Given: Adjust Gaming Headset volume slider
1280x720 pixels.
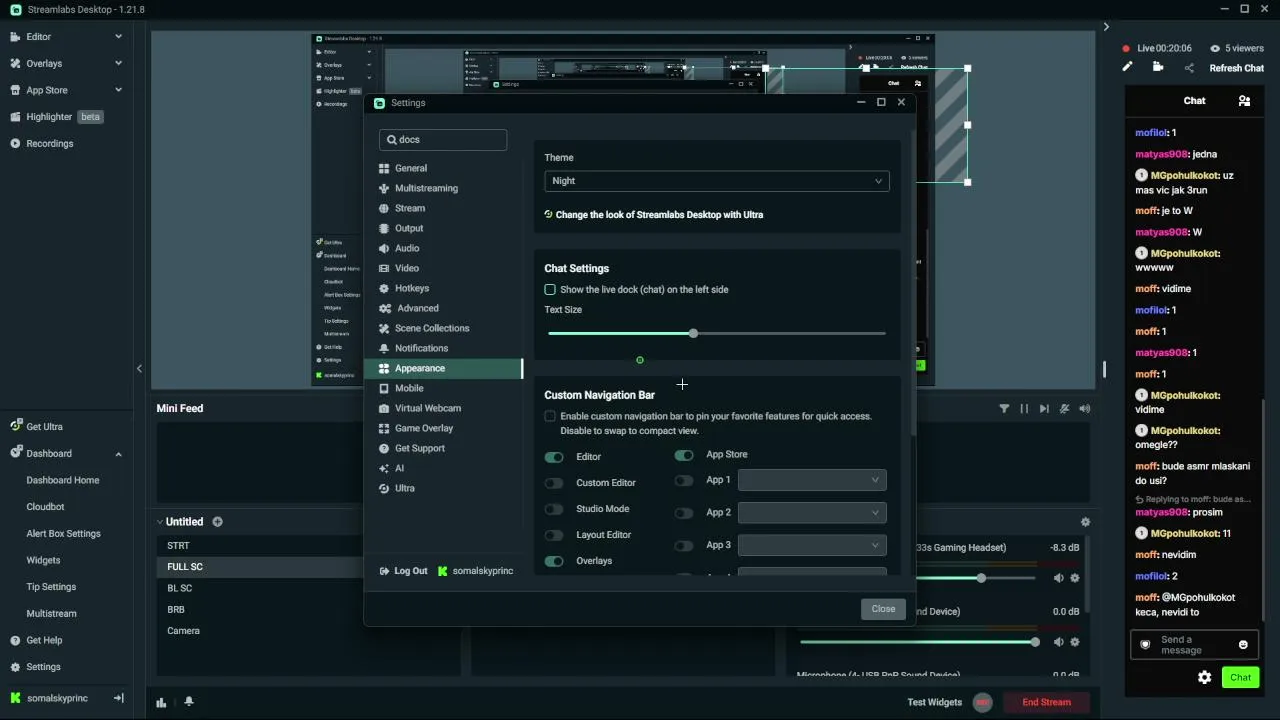Looking at the screenshot, I should click(x=918, y=578).
